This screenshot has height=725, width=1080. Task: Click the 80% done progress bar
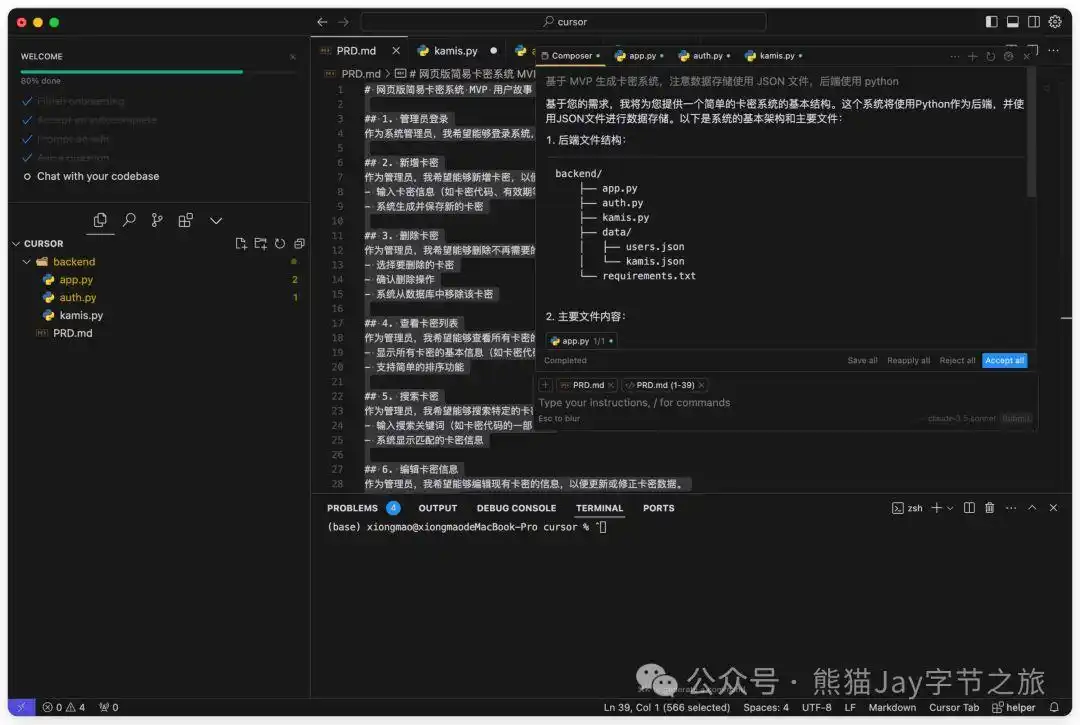coord(130,72)
